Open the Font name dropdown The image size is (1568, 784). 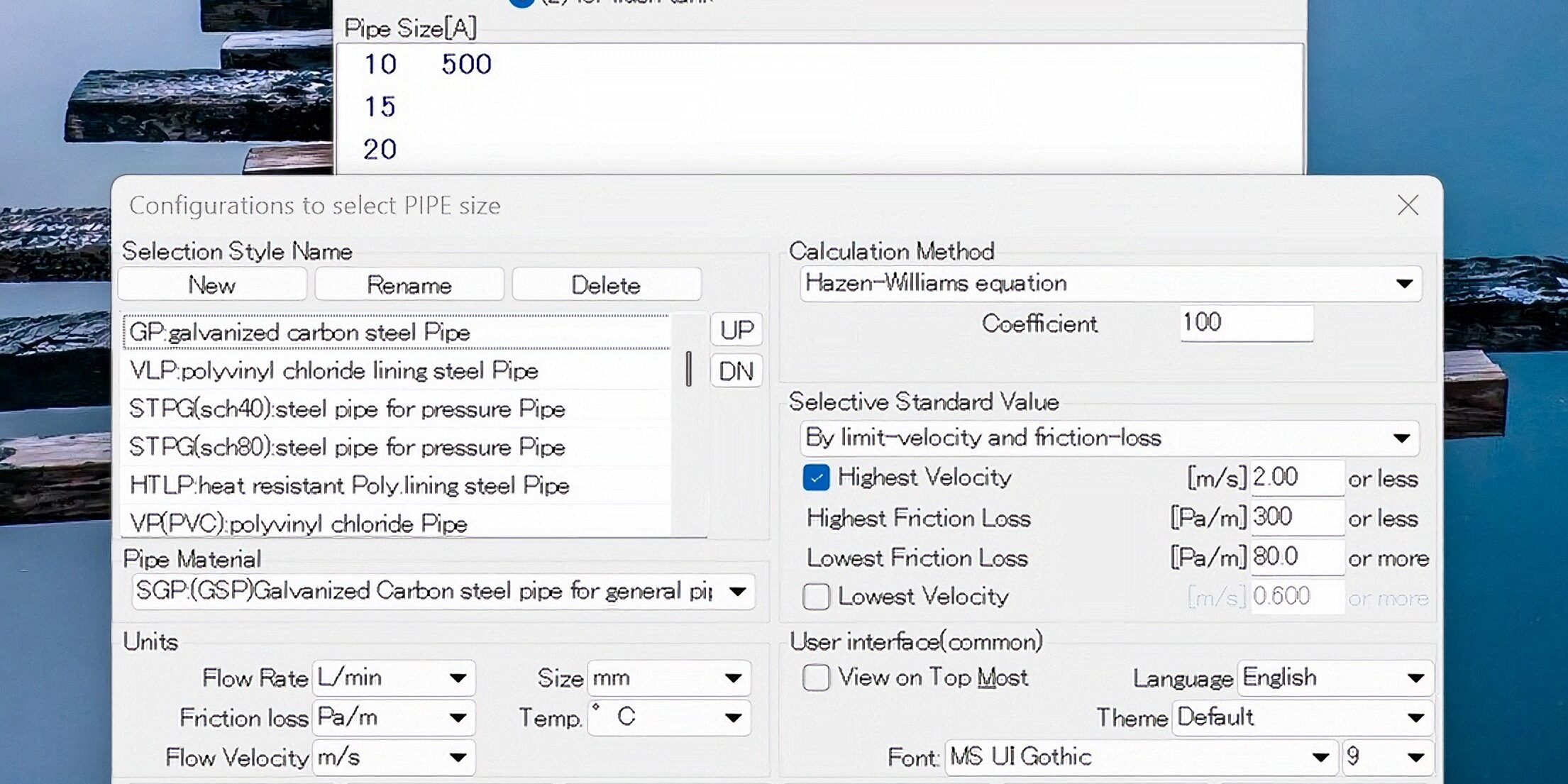pos(1141,758)
